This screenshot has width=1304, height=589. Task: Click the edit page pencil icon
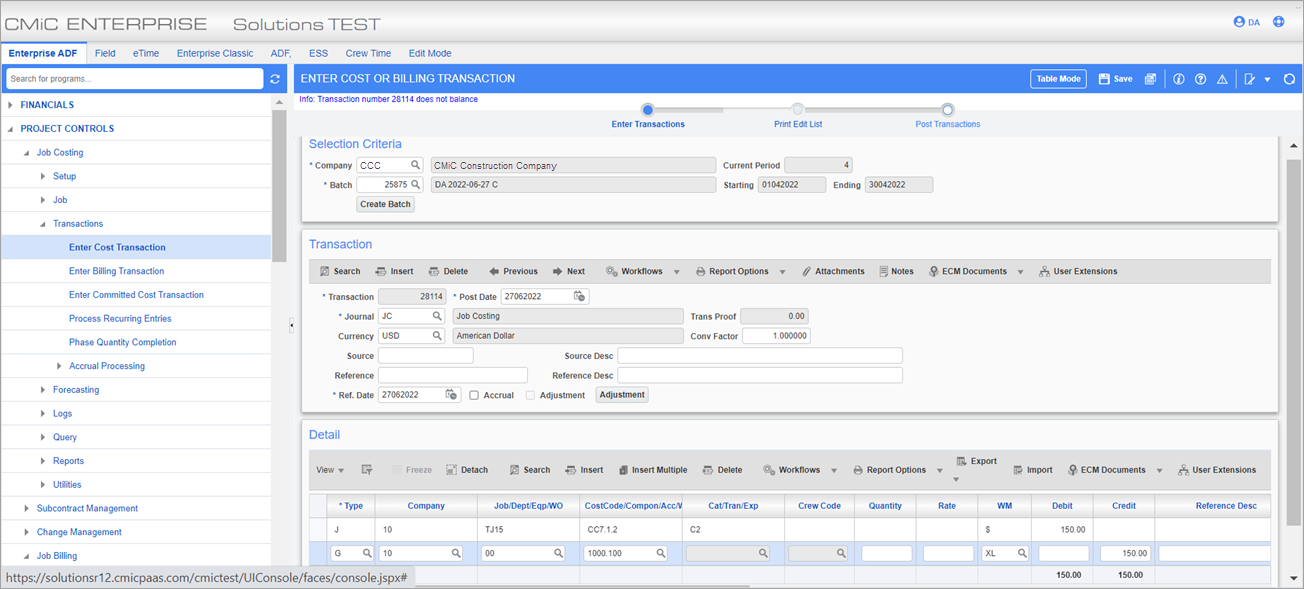pos(1250,79)
